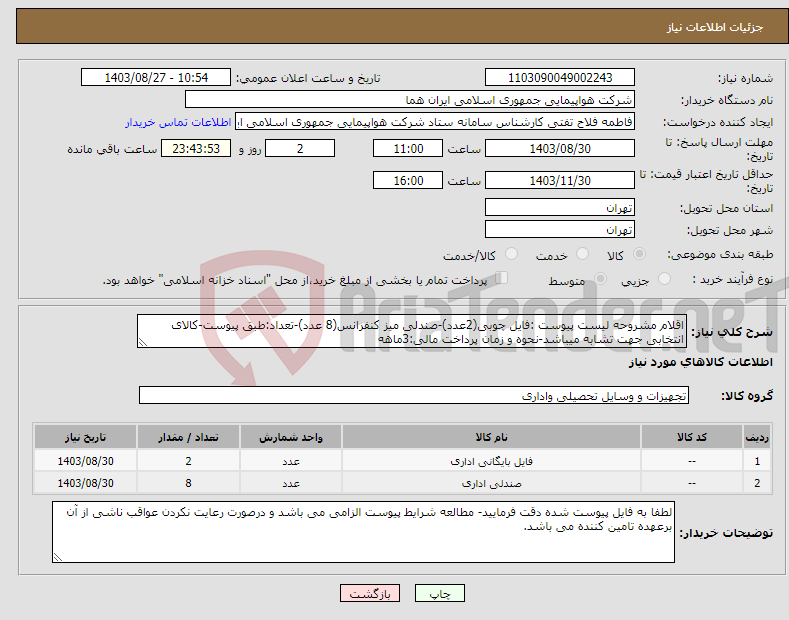Click the announcement date field 1403/08/27 - 10:54

[x=156, y=78]
